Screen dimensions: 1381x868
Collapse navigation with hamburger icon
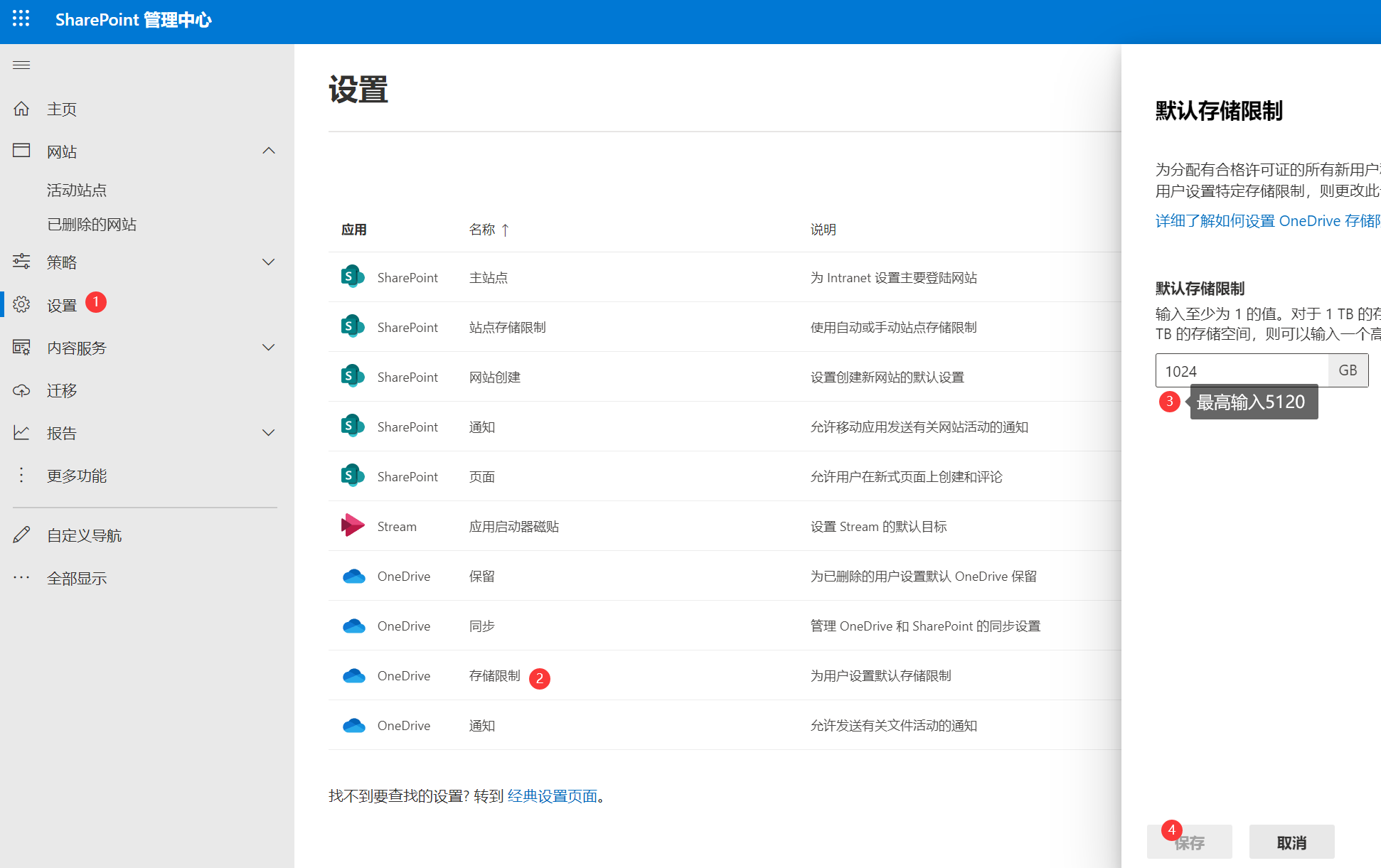coord(21,65)
